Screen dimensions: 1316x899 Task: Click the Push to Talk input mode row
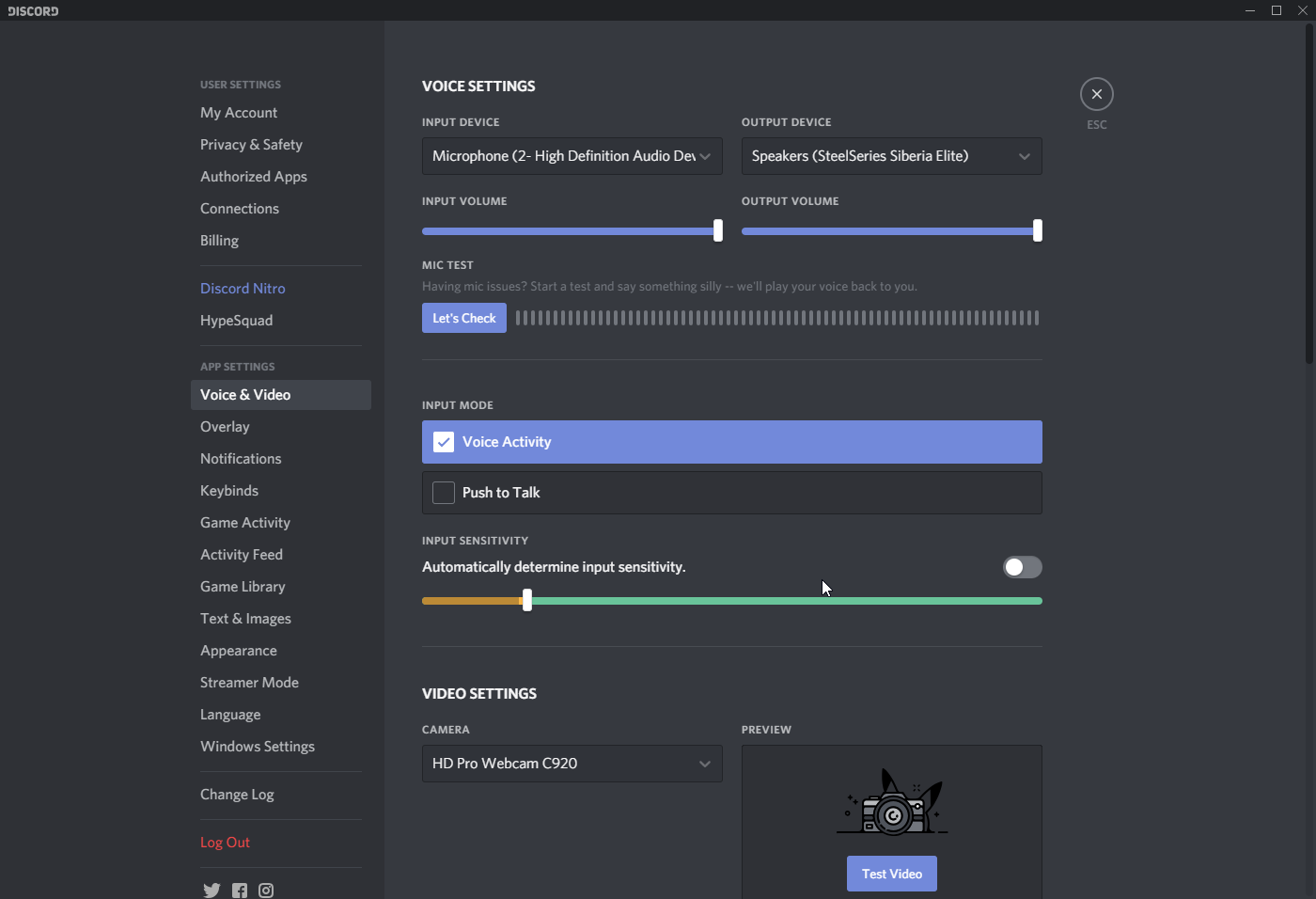pos(732,493)
